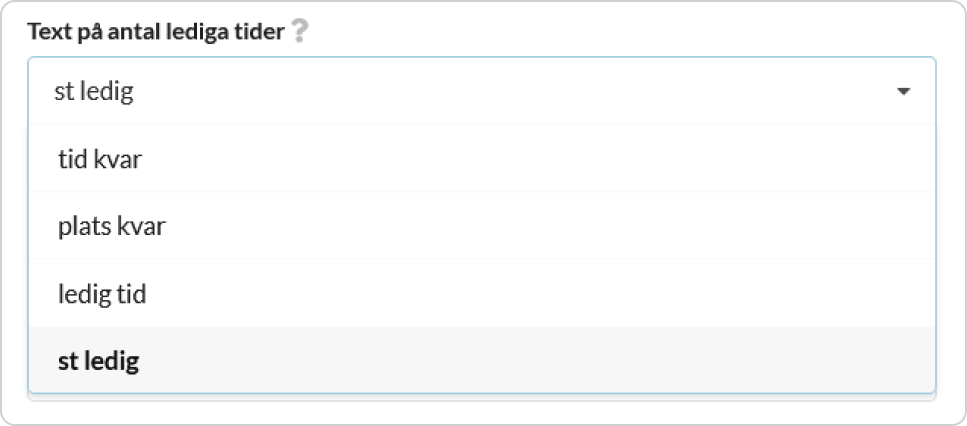Show tooltip via the question mark beside label
967x426 pixels.
299,31
